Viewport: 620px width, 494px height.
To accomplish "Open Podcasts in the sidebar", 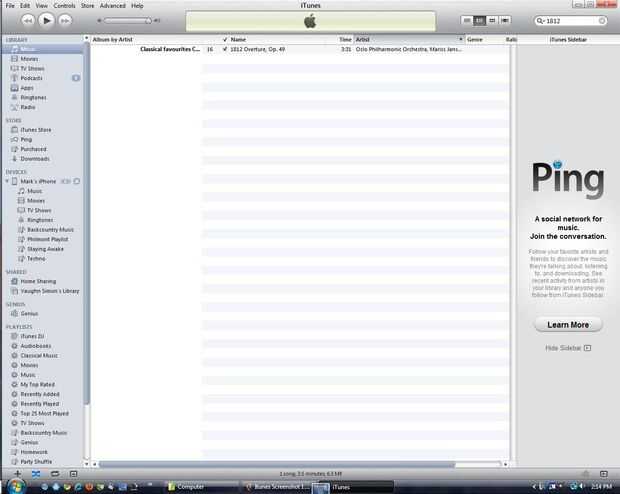I will (x=31, y=78).
